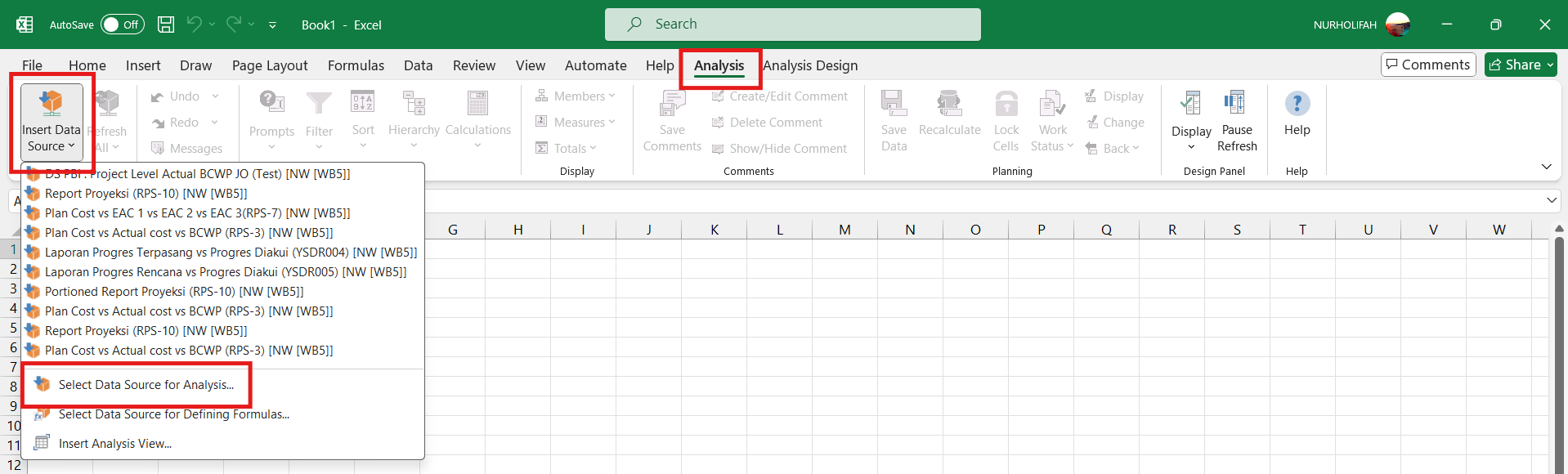
Task: Switch to the Analysis Design tab
Action: (x=810, y=65)
